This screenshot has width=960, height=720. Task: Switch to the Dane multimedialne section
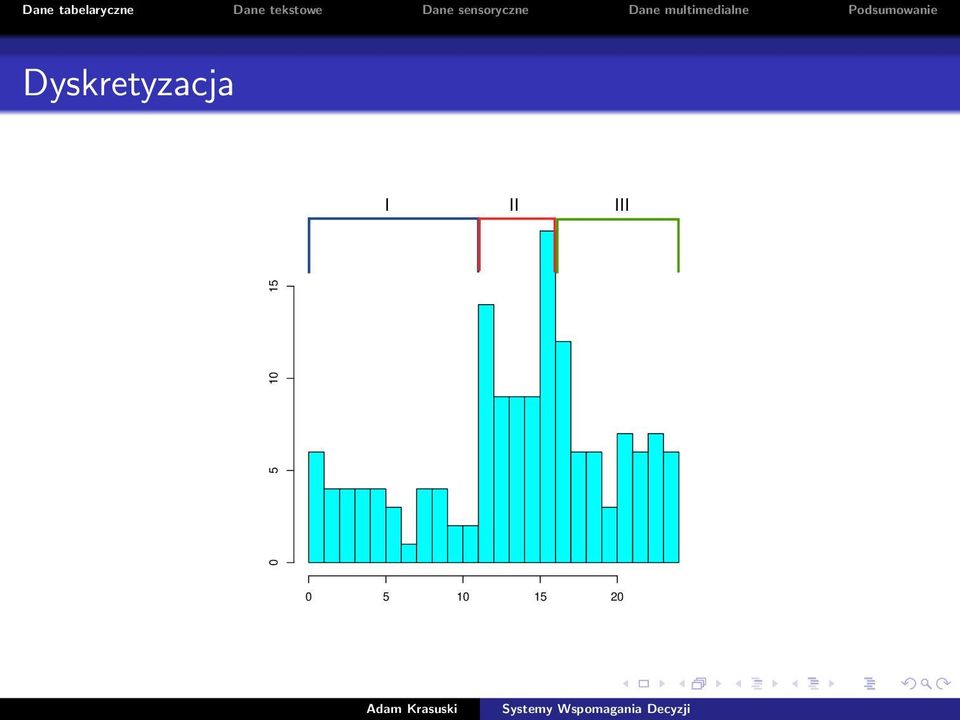(689, 10)
